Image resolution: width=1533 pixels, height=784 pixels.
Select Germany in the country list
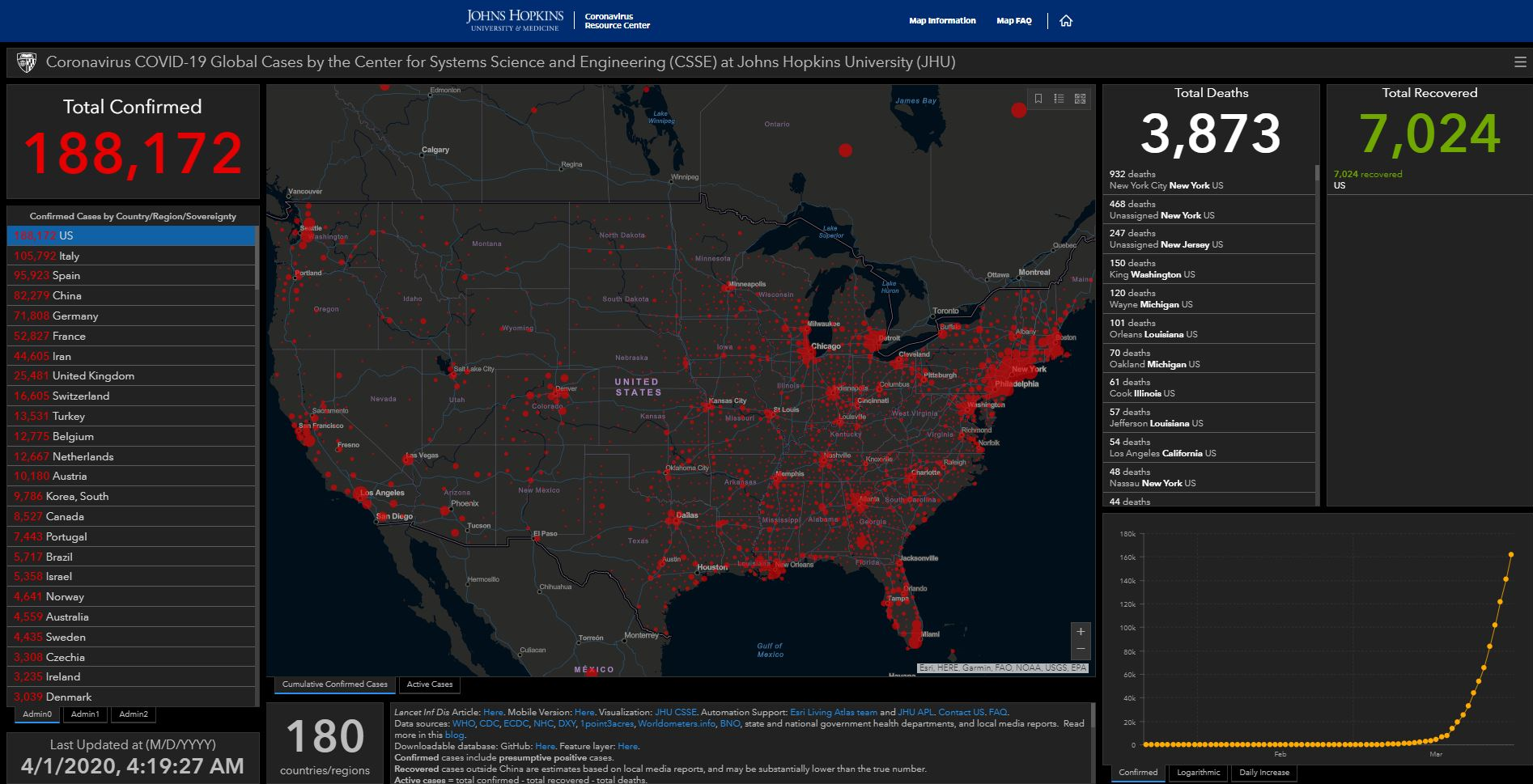point(131,316)
